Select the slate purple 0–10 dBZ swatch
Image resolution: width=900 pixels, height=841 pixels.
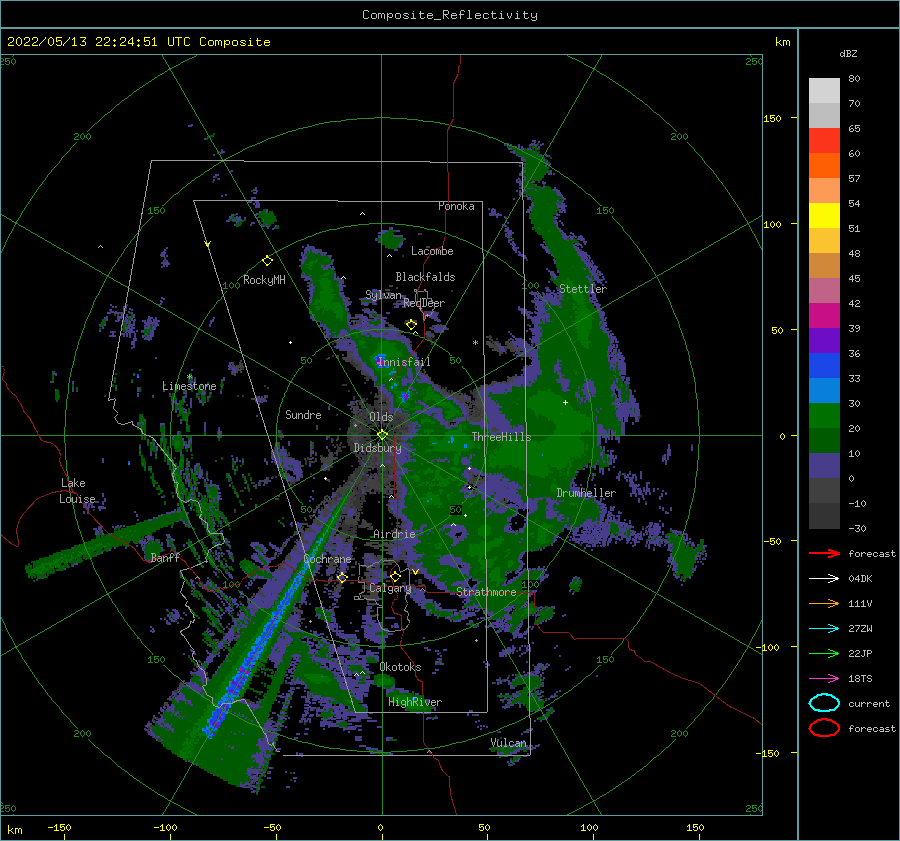pyautogui.click(x=824, y=466)
